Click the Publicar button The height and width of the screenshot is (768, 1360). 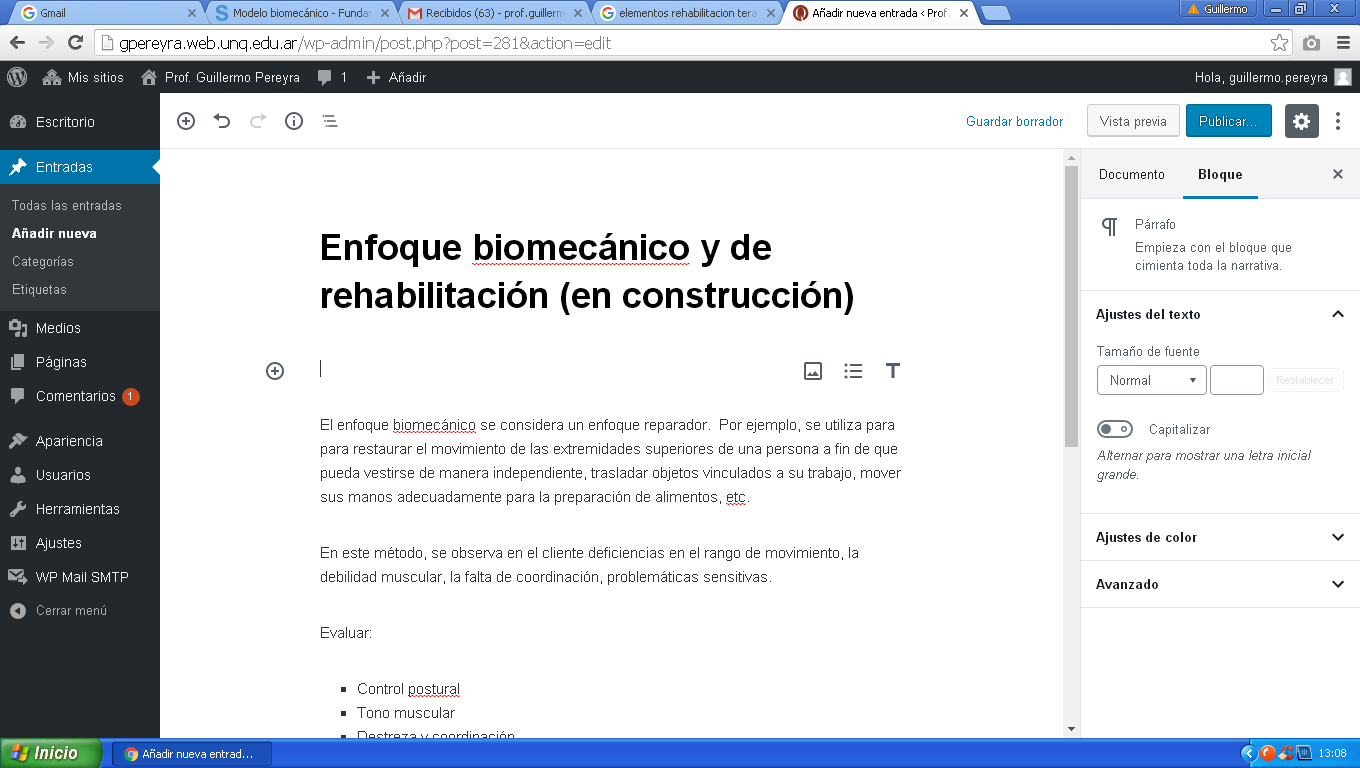[x=1228, y=121]
